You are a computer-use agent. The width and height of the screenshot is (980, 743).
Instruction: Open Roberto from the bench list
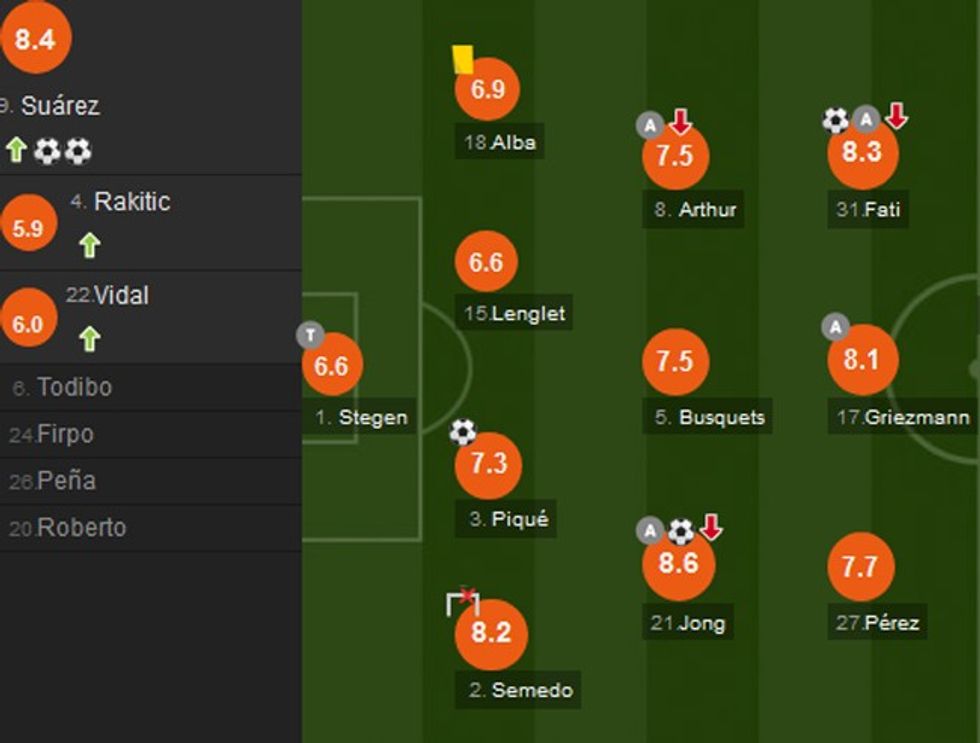[x=81, y=527]
